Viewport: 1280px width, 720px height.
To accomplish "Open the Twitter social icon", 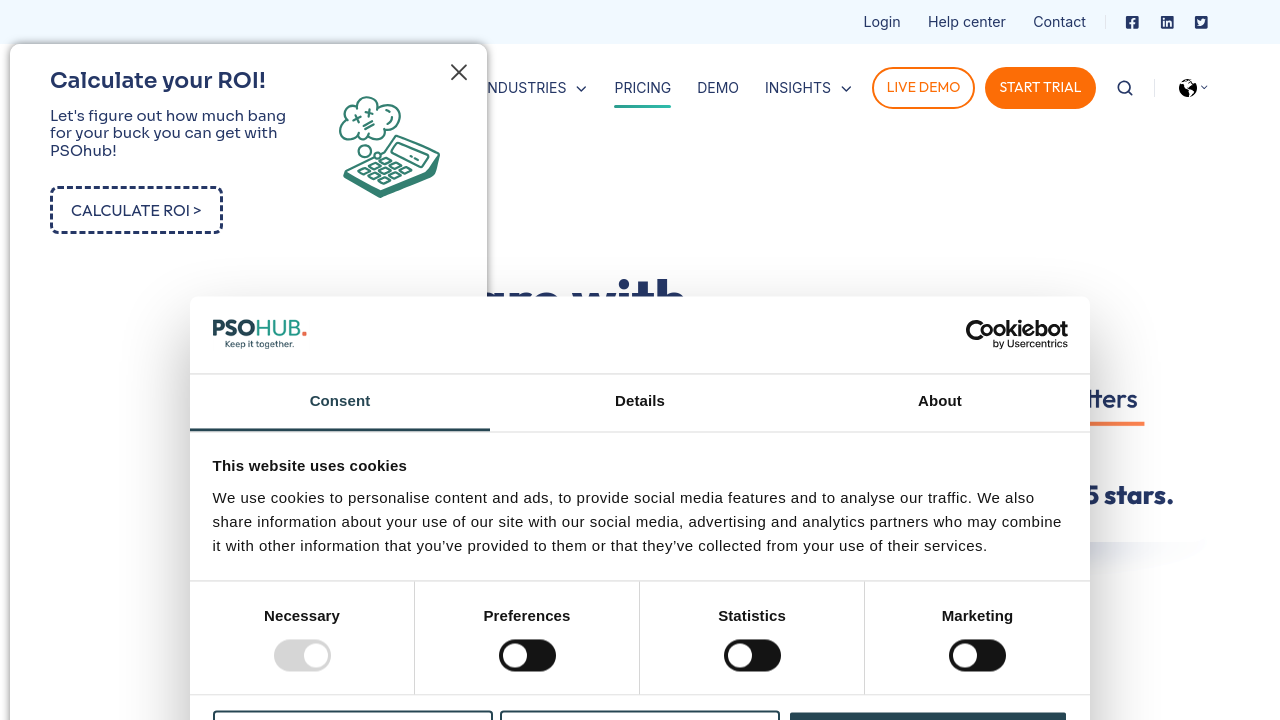I will [1201, 22].
